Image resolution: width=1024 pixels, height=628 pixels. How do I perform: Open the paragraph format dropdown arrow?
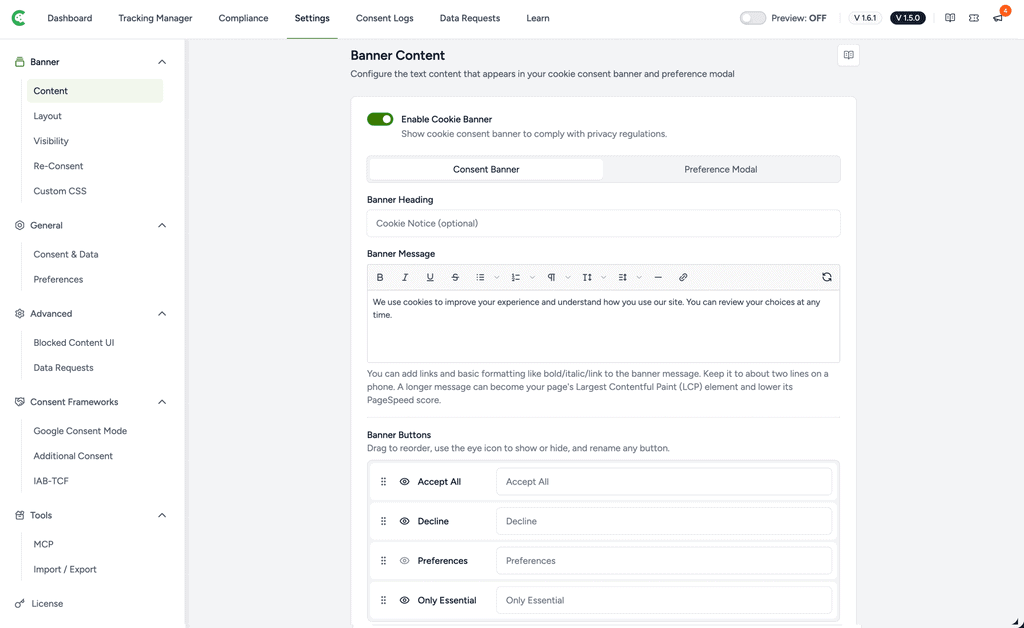tap(568, 277)
